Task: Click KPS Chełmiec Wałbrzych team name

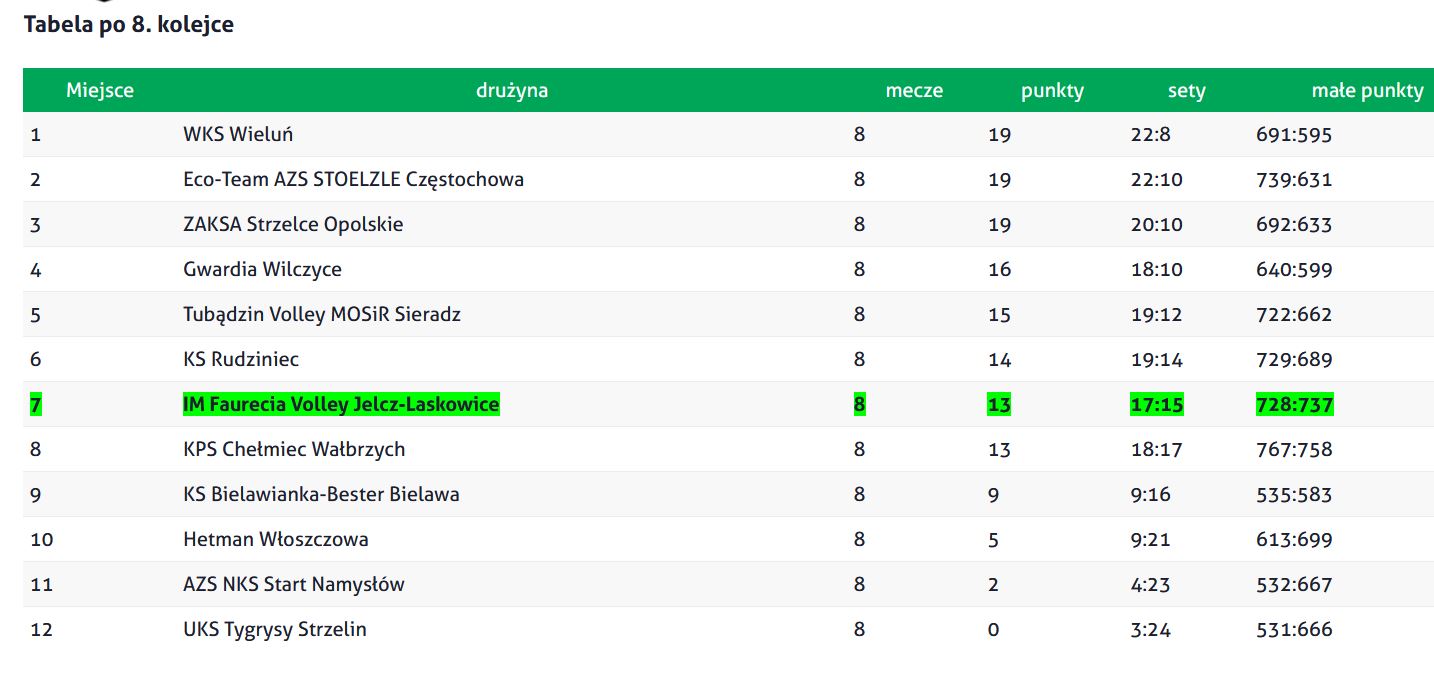Action: pos(294,449)
